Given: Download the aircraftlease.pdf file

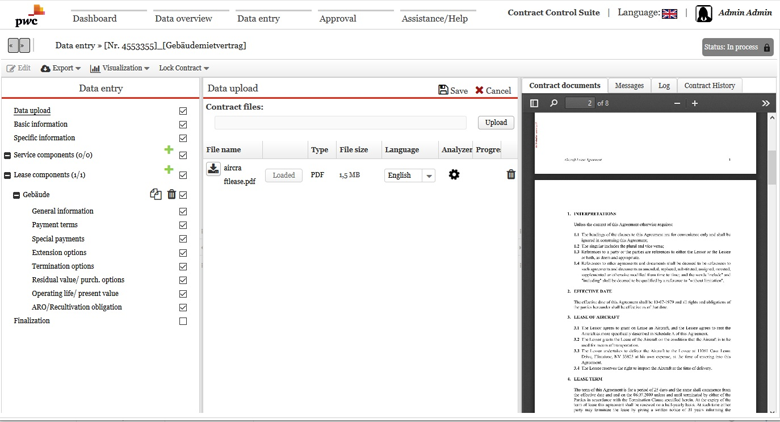Looking at the screenshot, I should click(x=213, y=169).
